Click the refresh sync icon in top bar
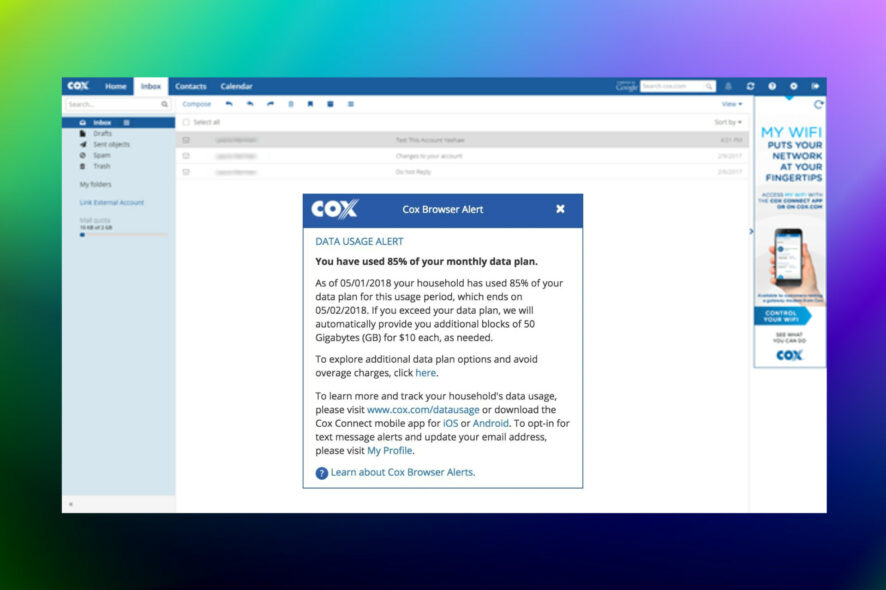This screenshot has width=886, height=590. tap(750, 86)
